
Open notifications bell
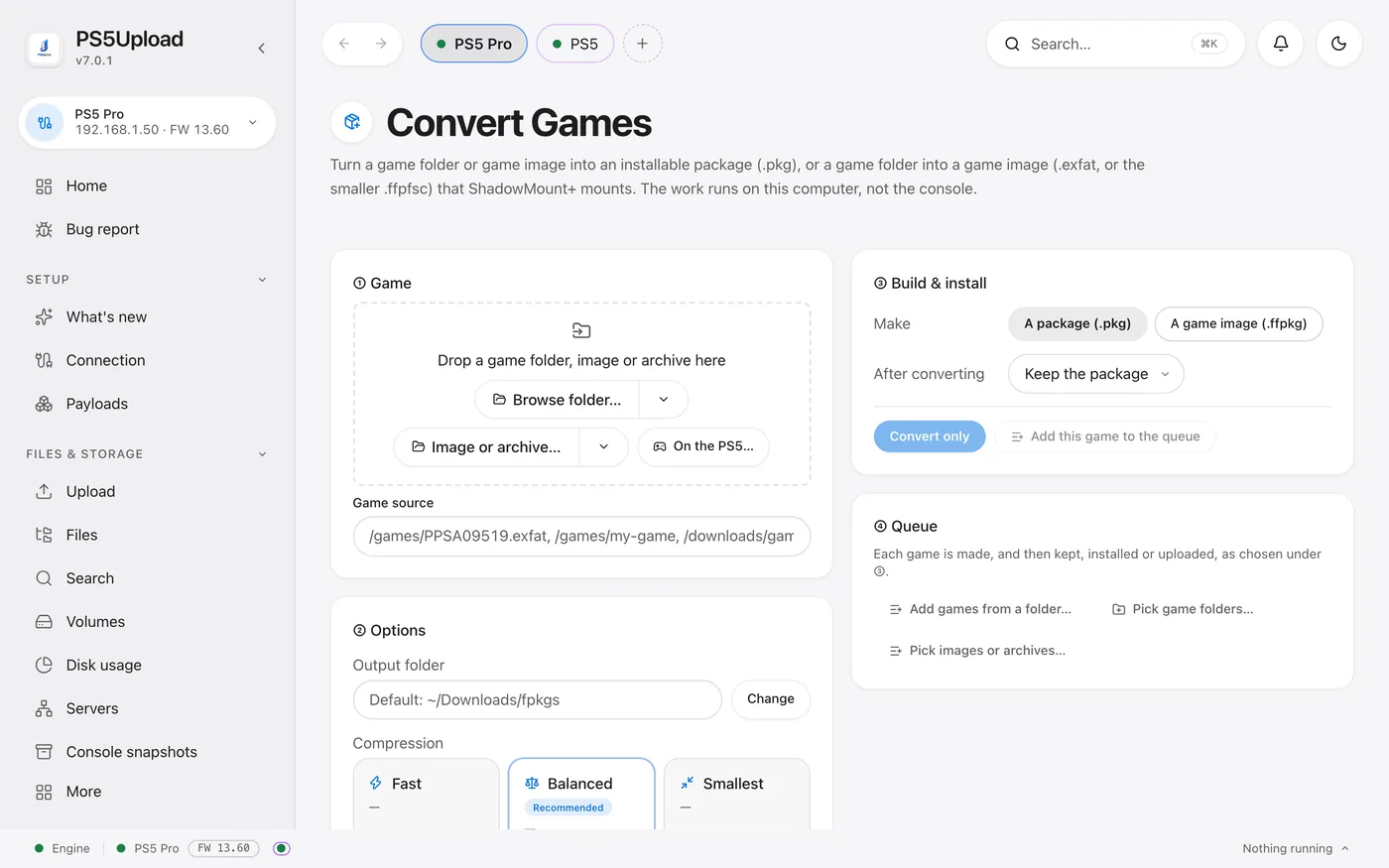pos(1281,44)
